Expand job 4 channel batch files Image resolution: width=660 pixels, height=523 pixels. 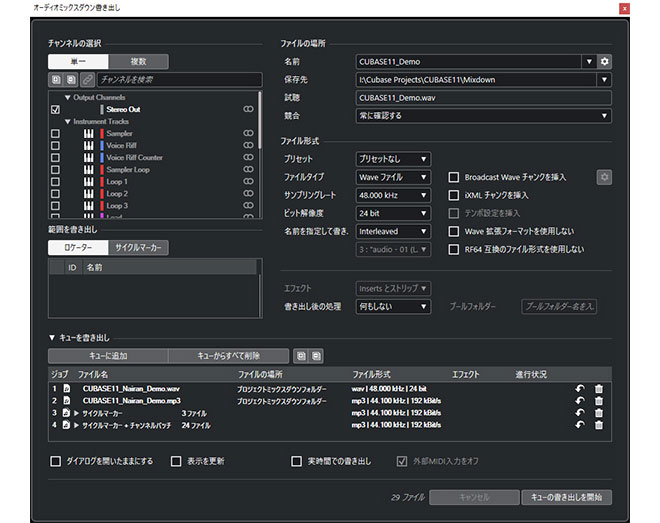76,425
